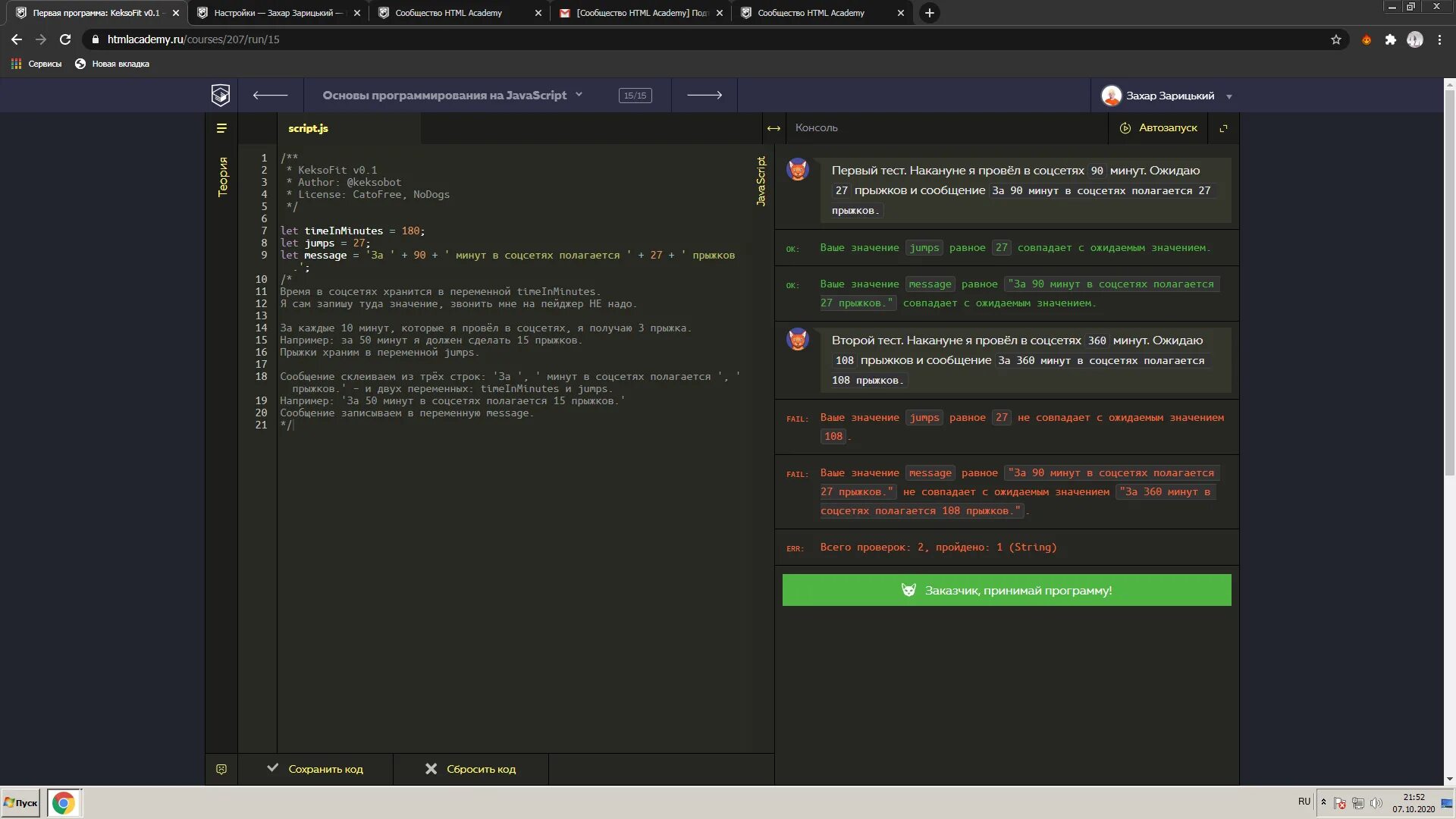Click the feedback chat icon at bottom left
The image size is (1456, 819).
[221, 769]
